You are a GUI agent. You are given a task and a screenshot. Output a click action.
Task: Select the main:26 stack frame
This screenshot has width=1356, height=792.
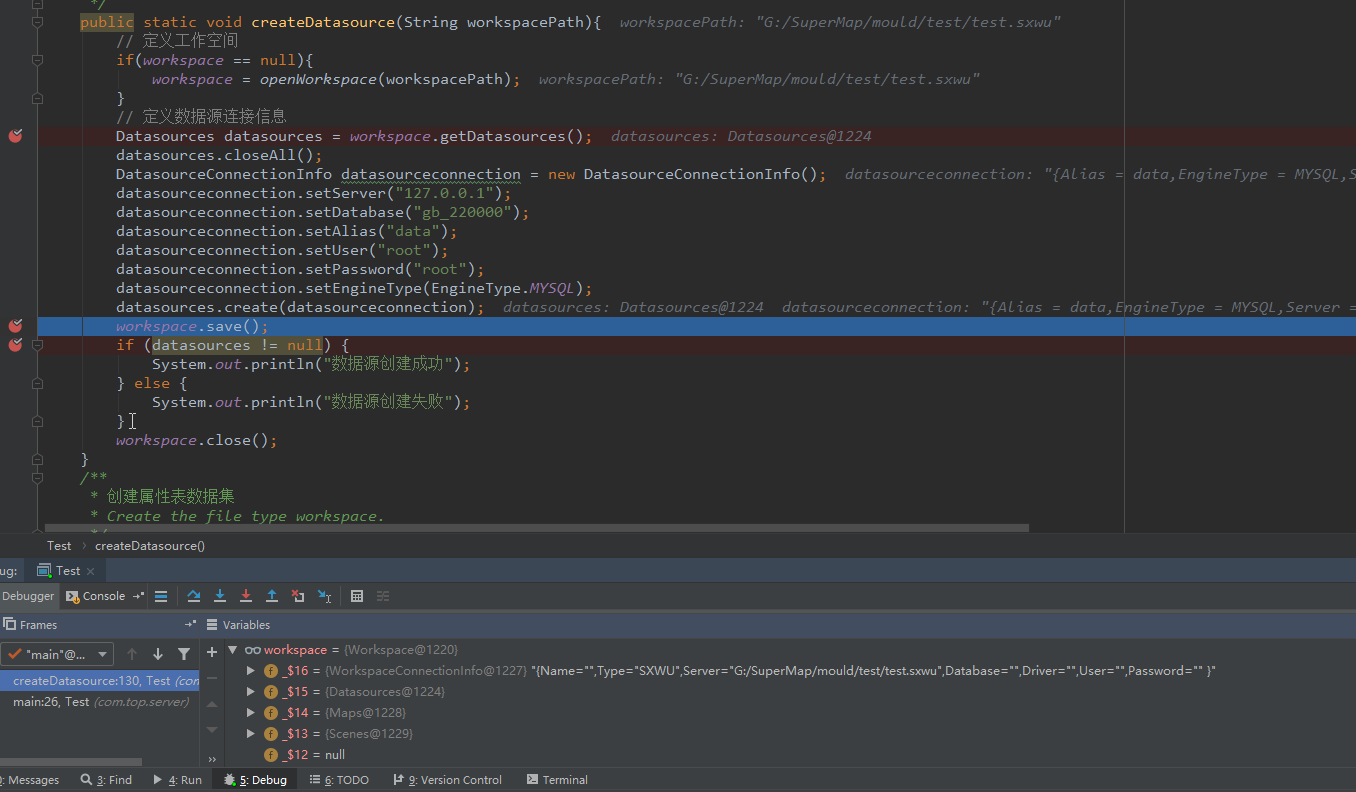(100, 702)
